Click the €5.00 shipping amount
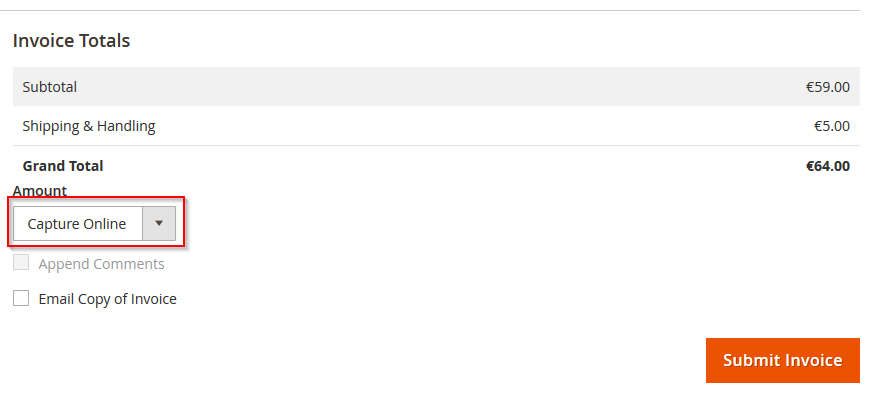Screen dimensions: 878x409 (832, 126)
